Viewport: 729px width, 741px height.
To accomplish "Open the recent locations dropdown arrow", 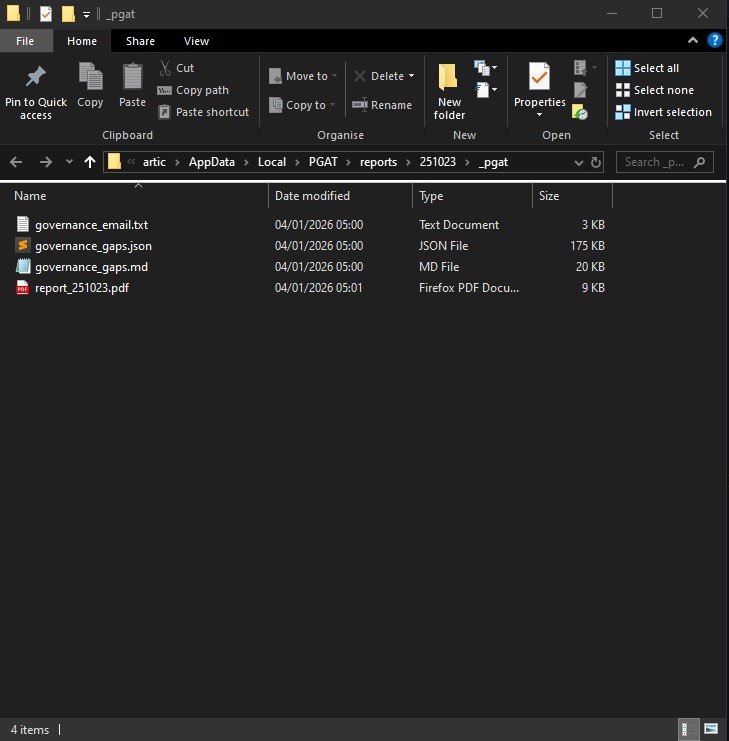I will click(69, 162).
